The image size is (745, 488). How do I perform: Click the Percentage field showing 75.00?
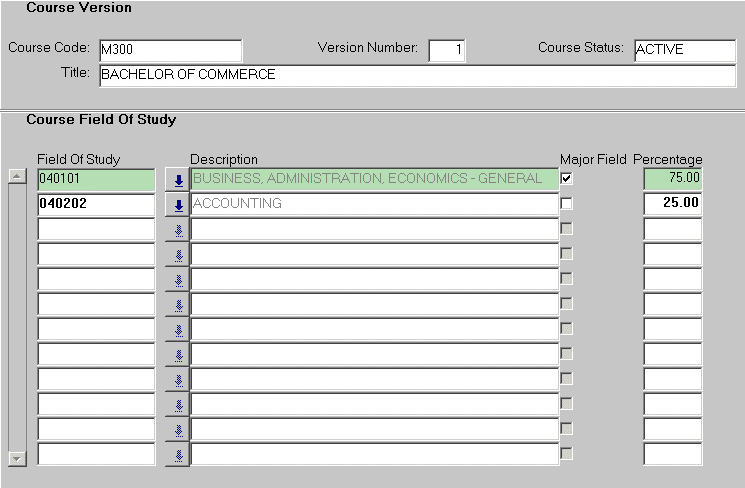coord(672,179)
